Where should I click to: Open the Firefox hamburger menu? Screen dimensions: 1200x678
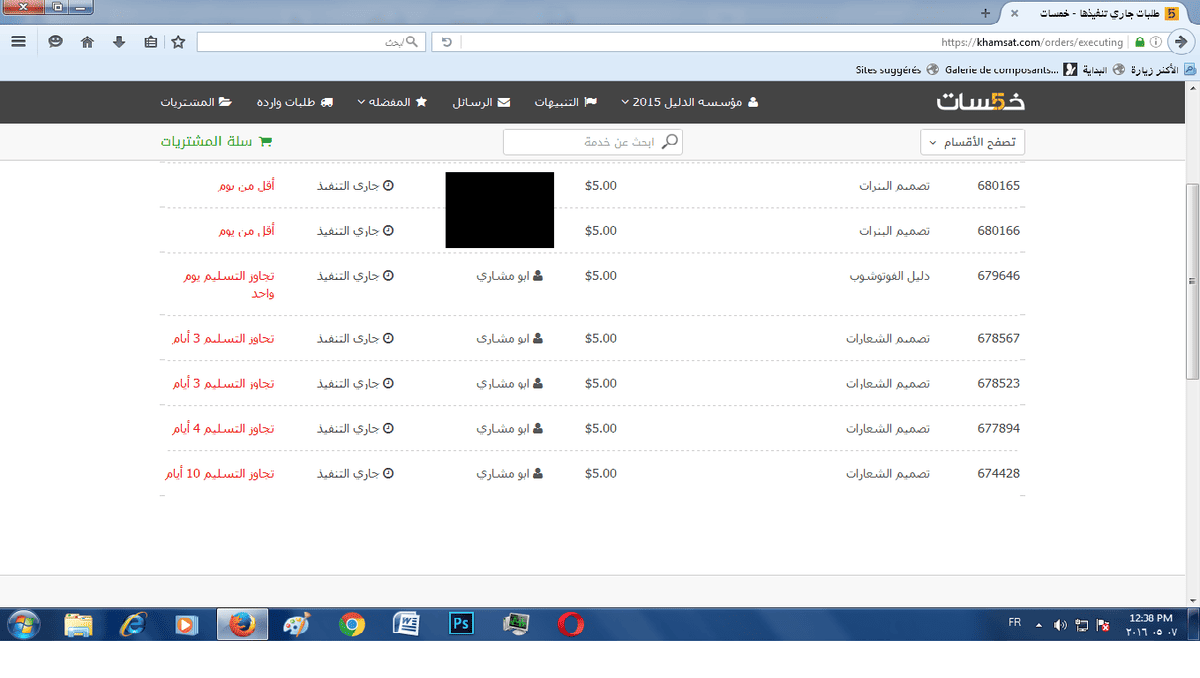(x=19, y=42)
